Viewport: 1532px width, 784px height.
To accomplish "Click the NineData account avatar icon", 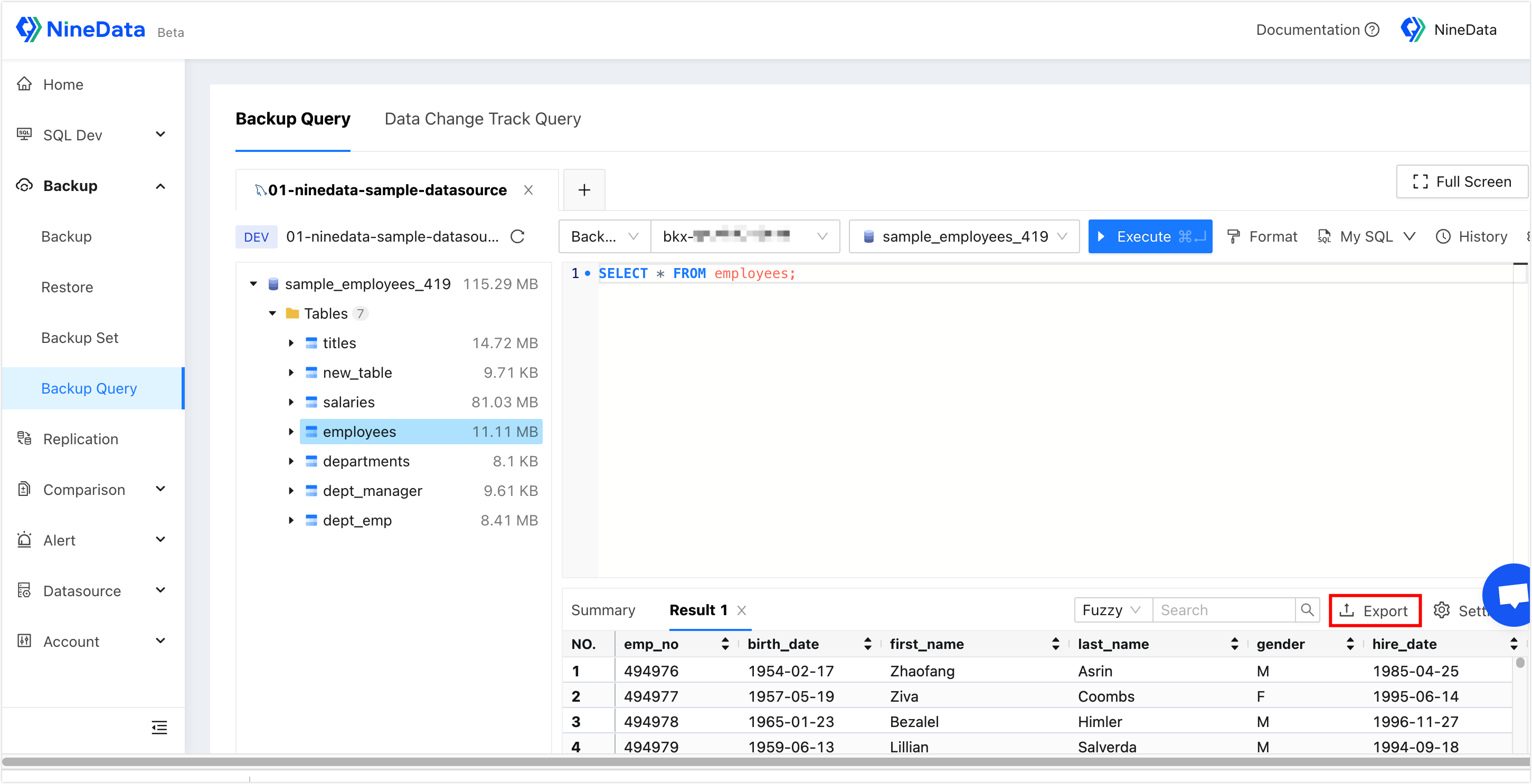I will tap(1413, 29).
